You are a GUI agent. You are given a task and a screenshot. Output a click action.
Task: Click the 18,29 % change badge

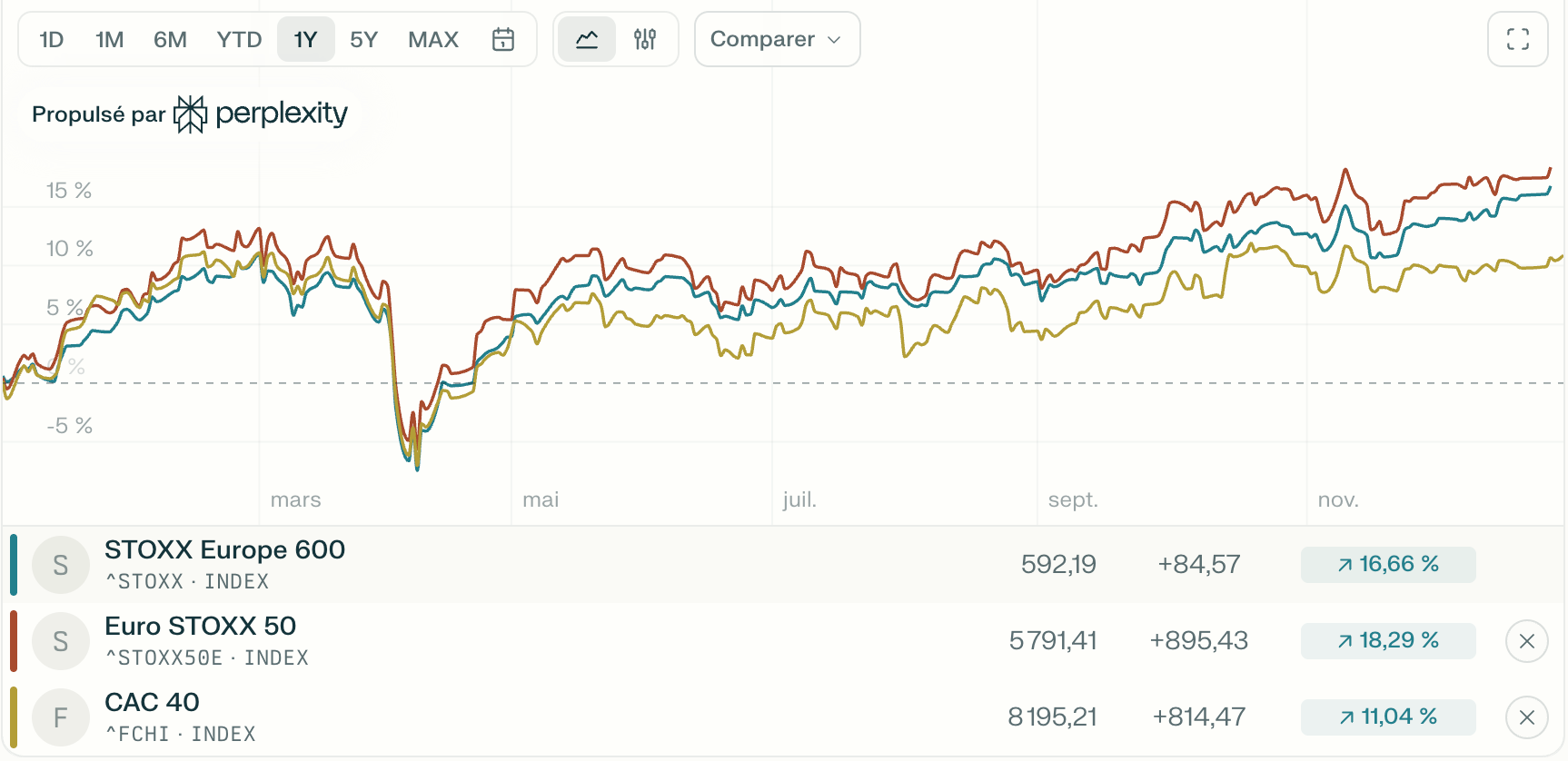pos(1388,640)
